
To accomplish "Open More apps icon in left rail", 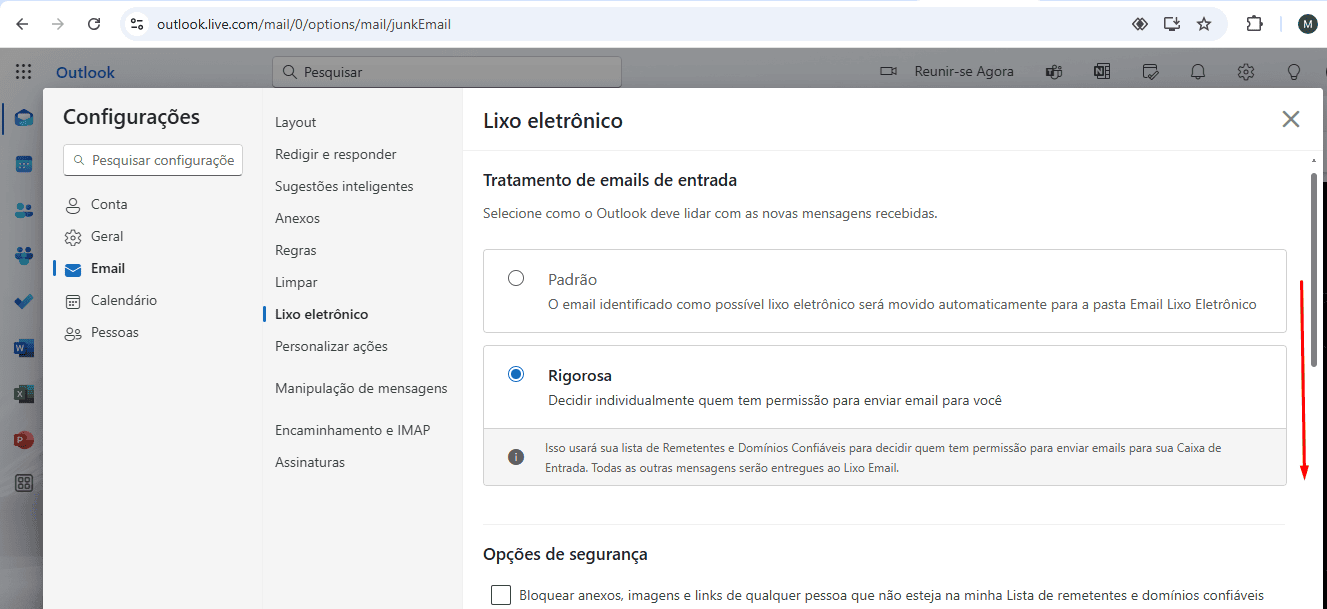I will (24, 484).
